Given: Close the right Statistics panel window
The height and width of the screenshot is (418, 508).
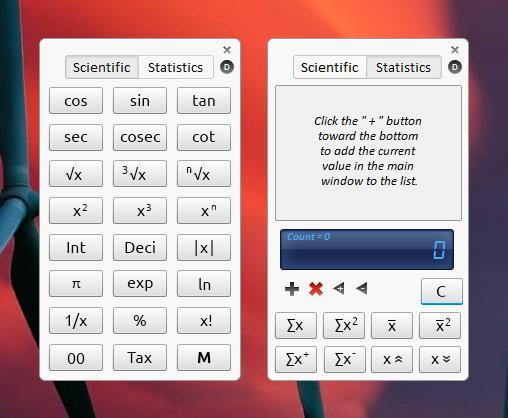Looking at the screenshot, I should click(x=455, y=50).
